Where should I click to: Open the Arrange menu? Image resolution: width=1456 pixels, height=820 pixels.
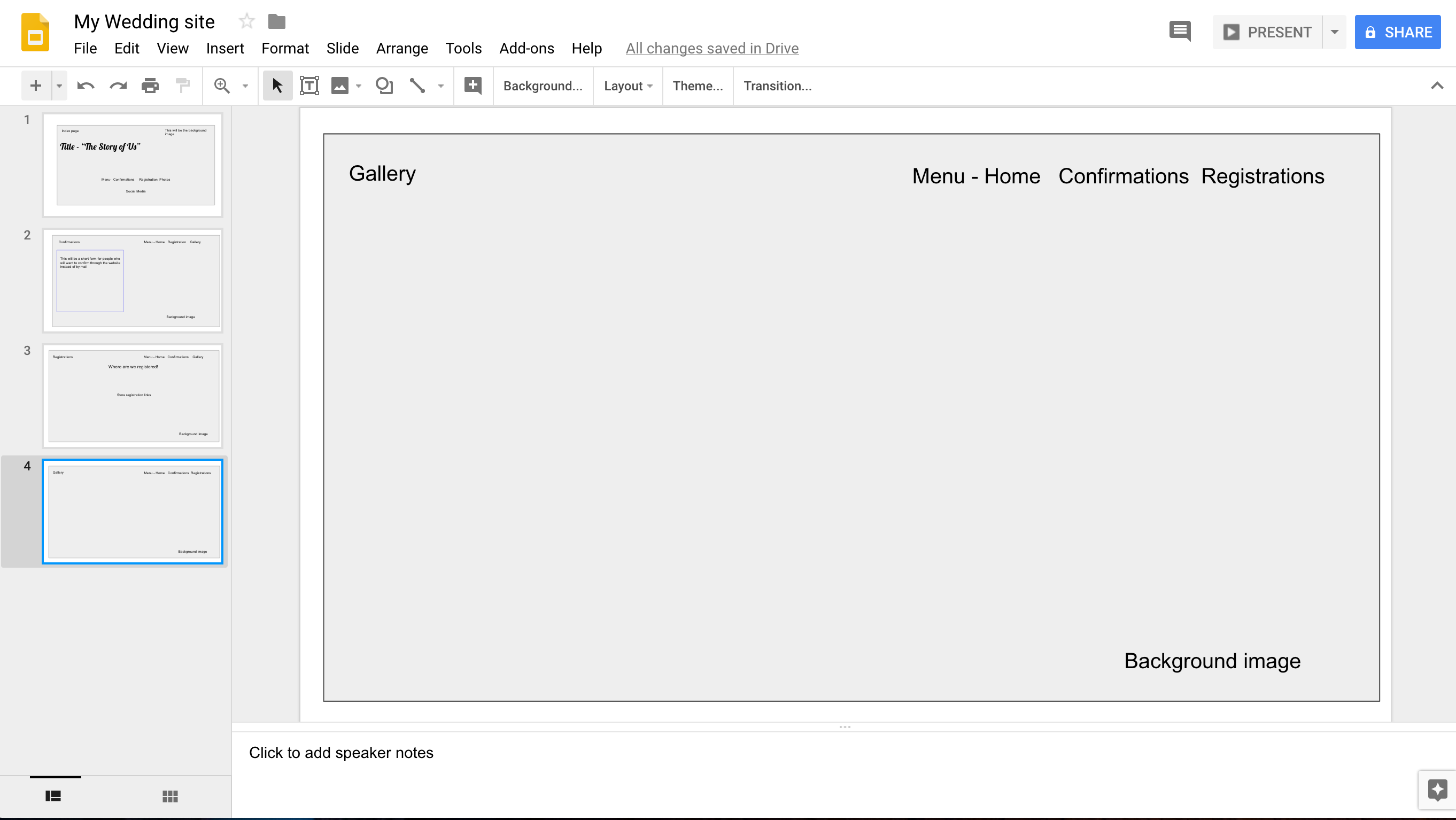(x=402, y=49)
